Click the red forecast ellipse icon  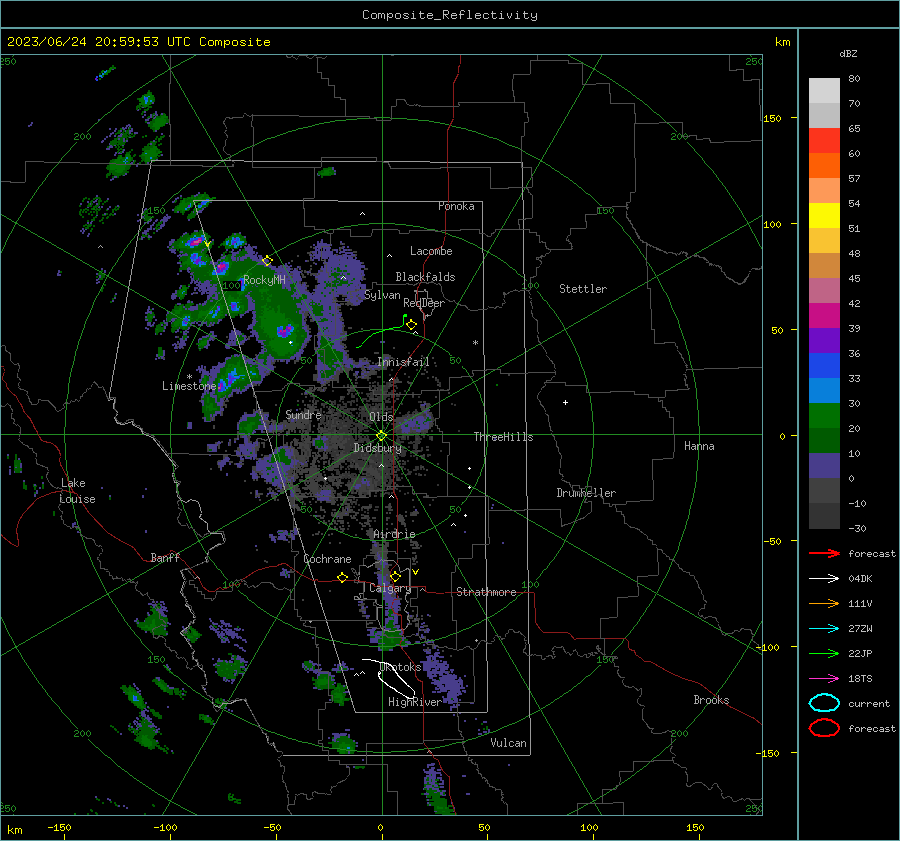click(x=824, y=728)
